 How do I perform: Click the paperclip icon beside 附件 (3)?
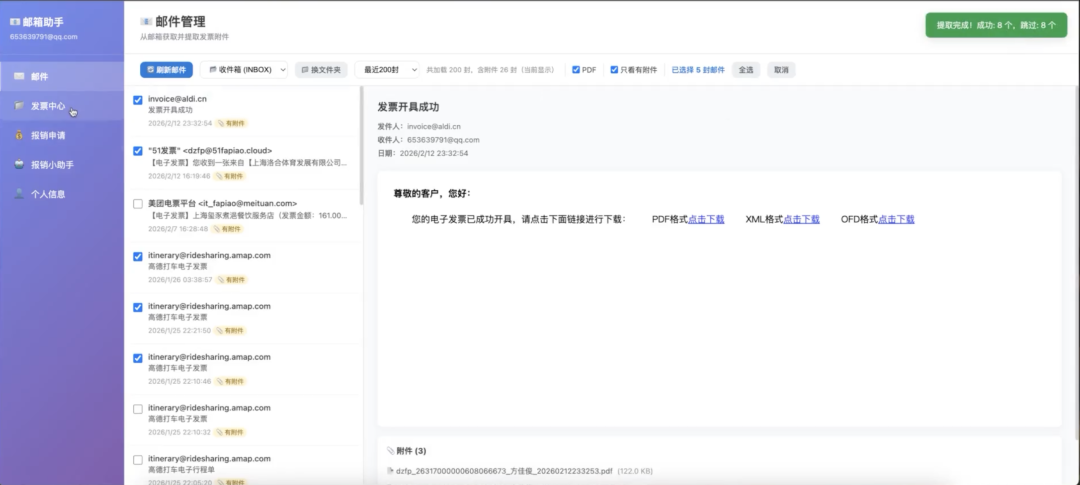tap(391, 451)
